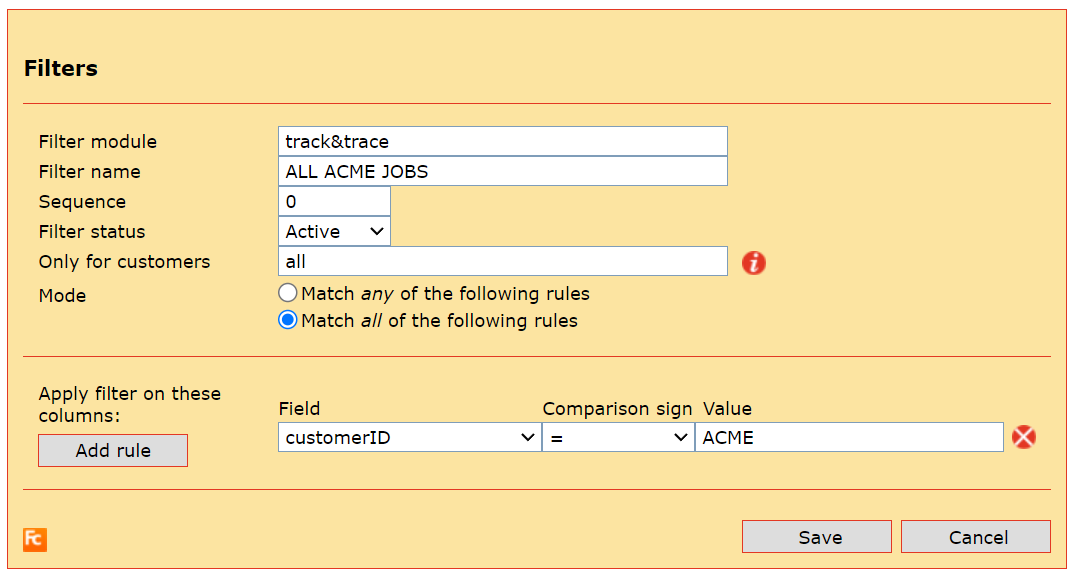Delete the customerID rule with red X
This screenshot has height=577, width=1072.
pos(1023,437)
